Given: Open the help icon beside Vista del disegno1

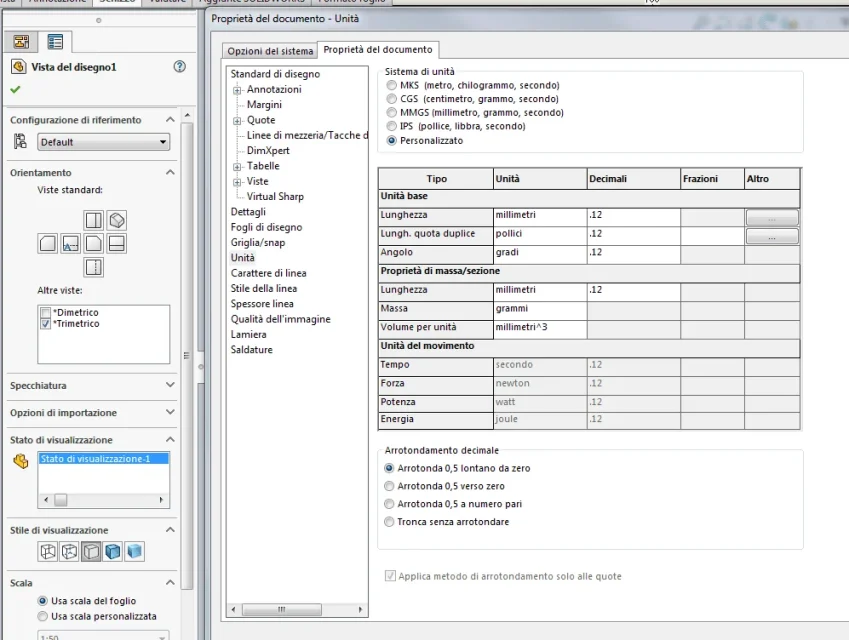Looking at the screenshot, I should pyautogui.click(x=179, y=67).
